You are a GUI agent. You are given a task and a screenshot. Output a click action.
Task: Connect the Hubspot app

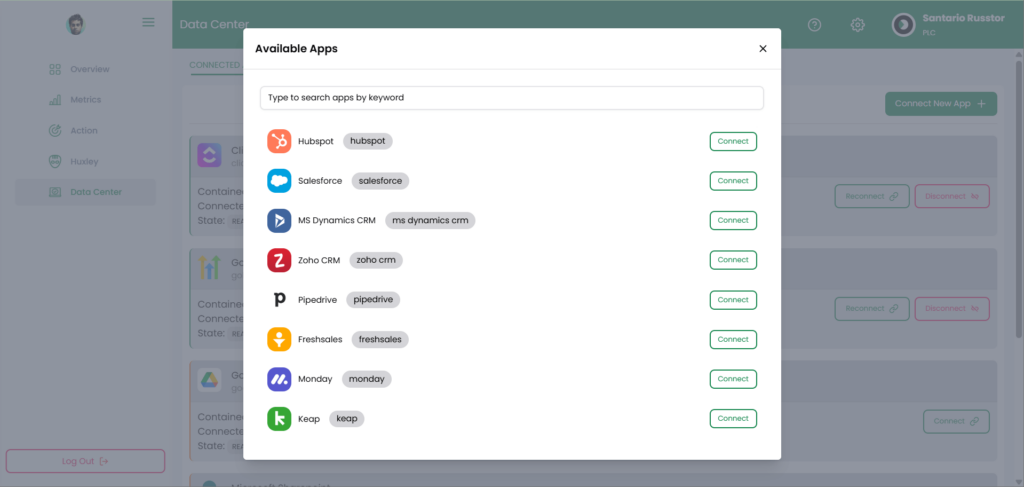(x=733, y=141)
